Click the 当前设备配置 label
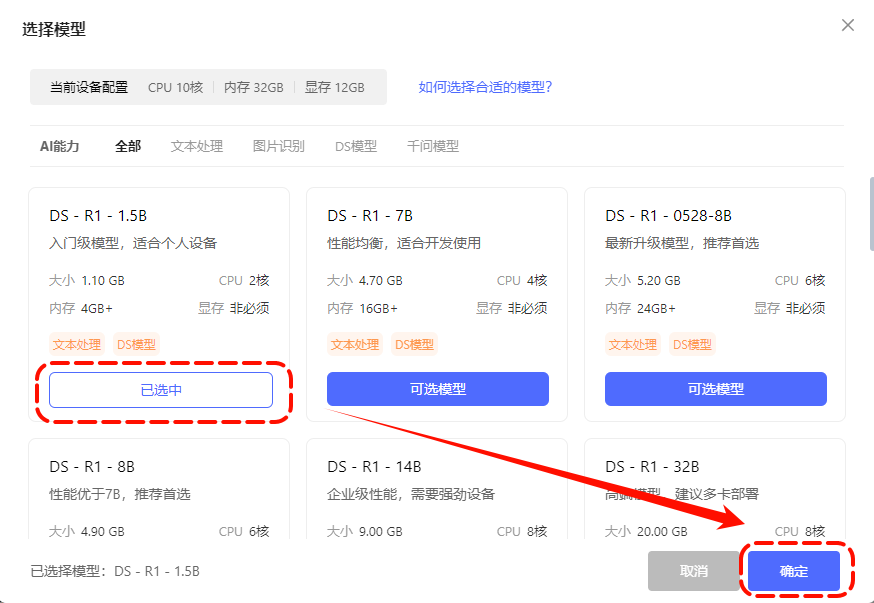Image resolution: width=874 pixels, height=603 pixels. [89, 87]
